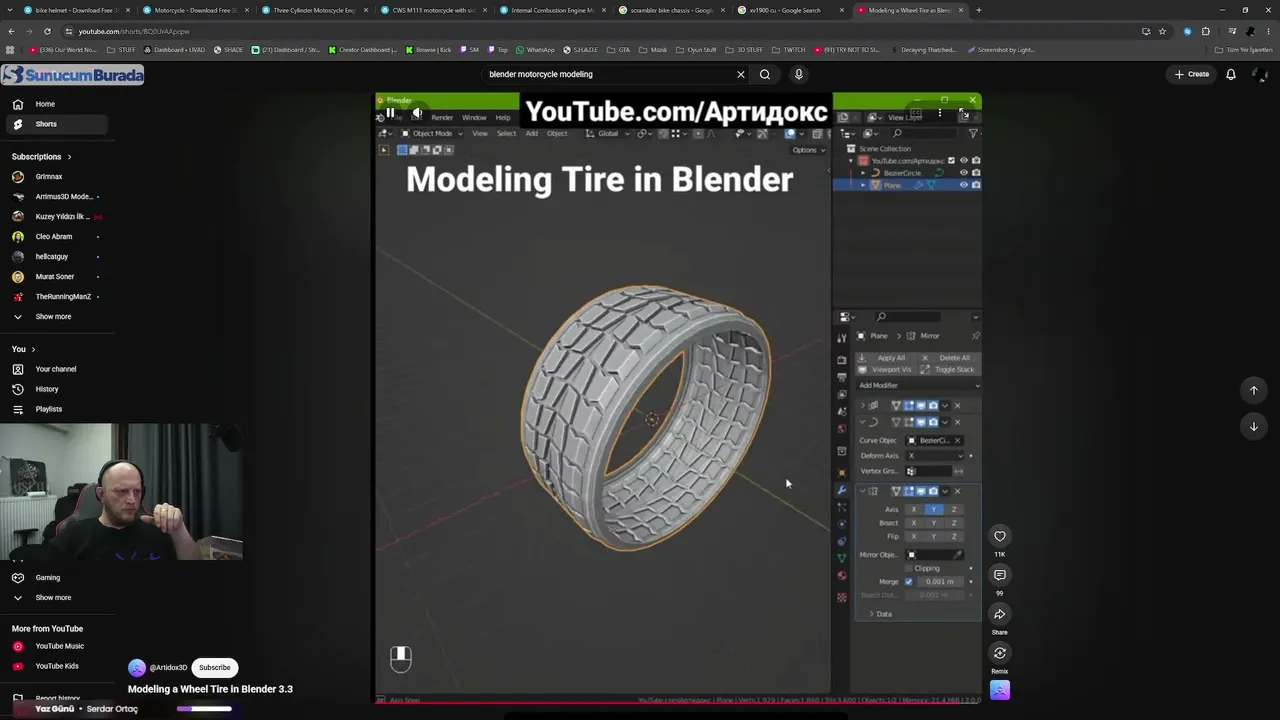Viewport: 1280px width, 720px height.
Task: Open TheRunningManZ subscription channel
Action: (57, 297)
